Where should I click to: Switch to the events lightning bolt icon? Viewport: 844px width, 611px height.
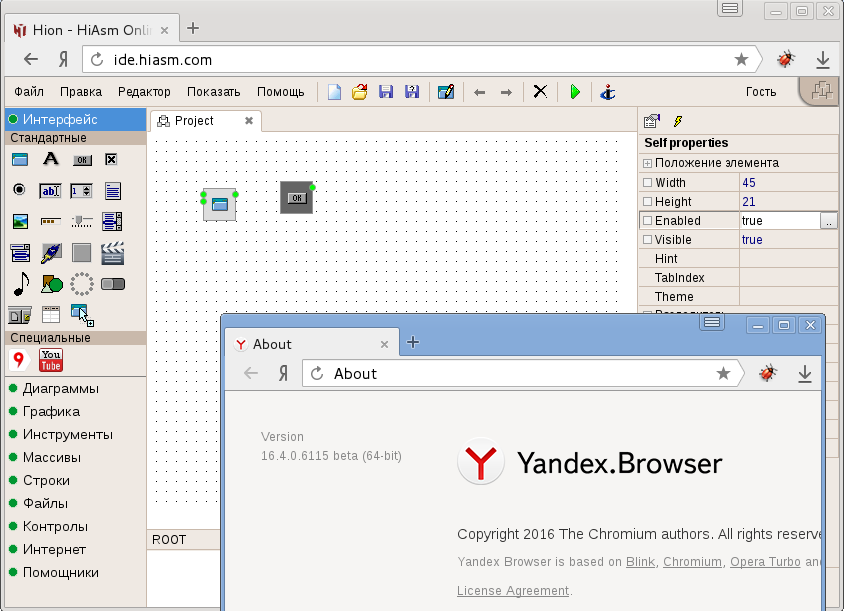(678, 121)
